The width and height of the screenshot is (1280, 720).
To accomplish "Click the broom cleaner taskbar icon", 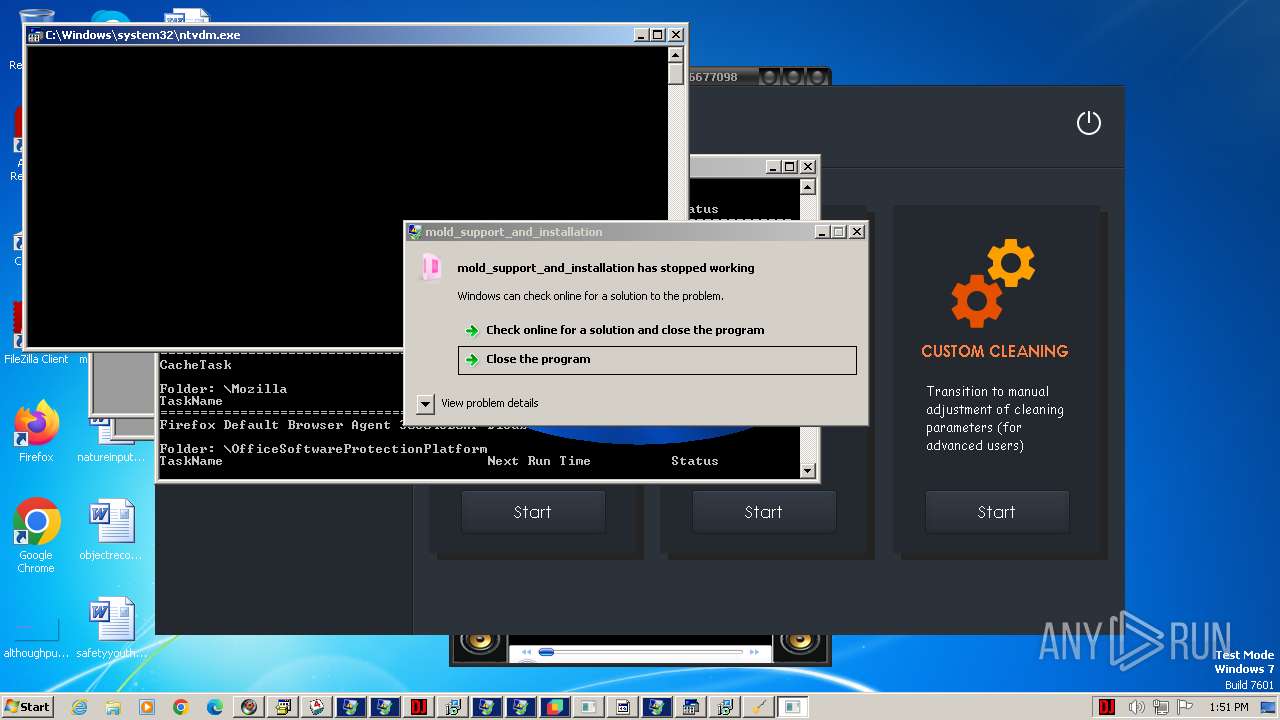I will coord(759,707).
